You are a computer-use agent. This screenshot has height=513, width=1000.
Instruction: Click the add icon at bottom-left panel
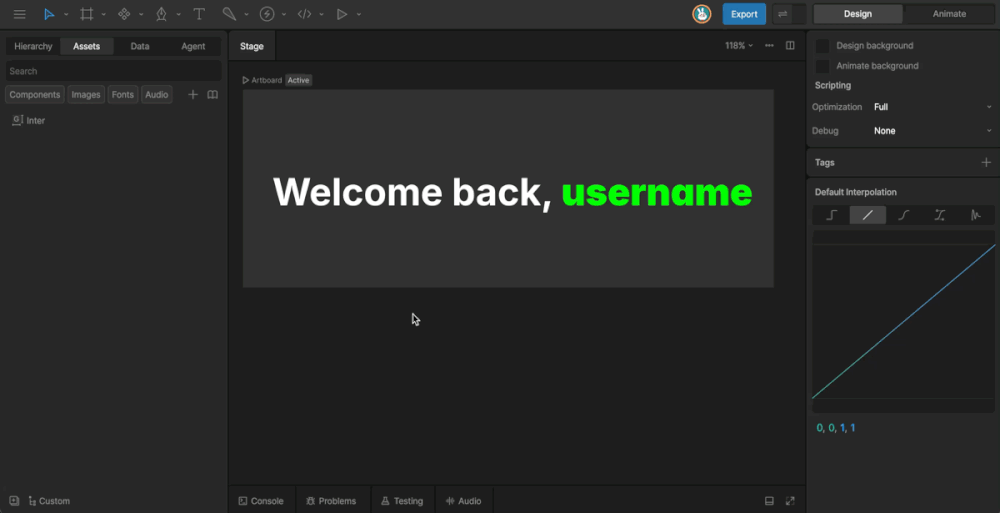pyautogui.click(x=14, y=501)
